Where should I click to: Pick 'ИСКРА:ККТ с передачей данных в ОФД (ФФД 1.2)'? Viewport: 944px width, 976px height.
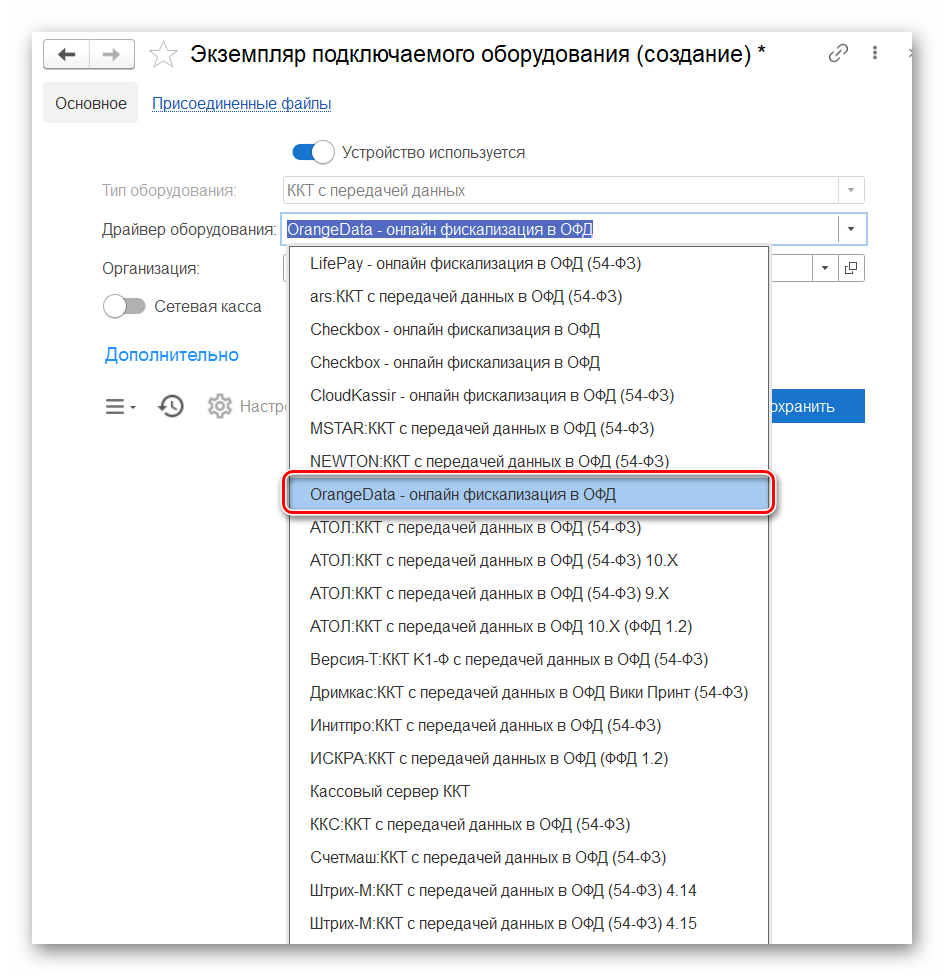[529, 758]
